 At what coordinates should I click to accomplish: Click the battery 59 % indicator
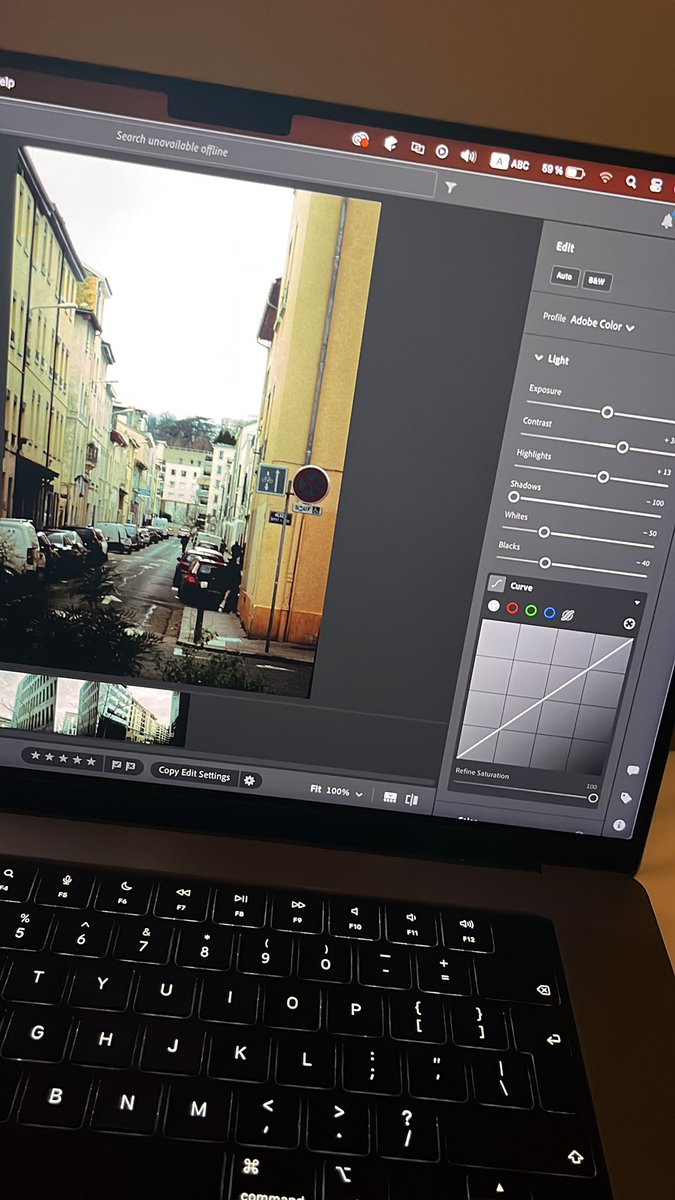coord(563,170)
